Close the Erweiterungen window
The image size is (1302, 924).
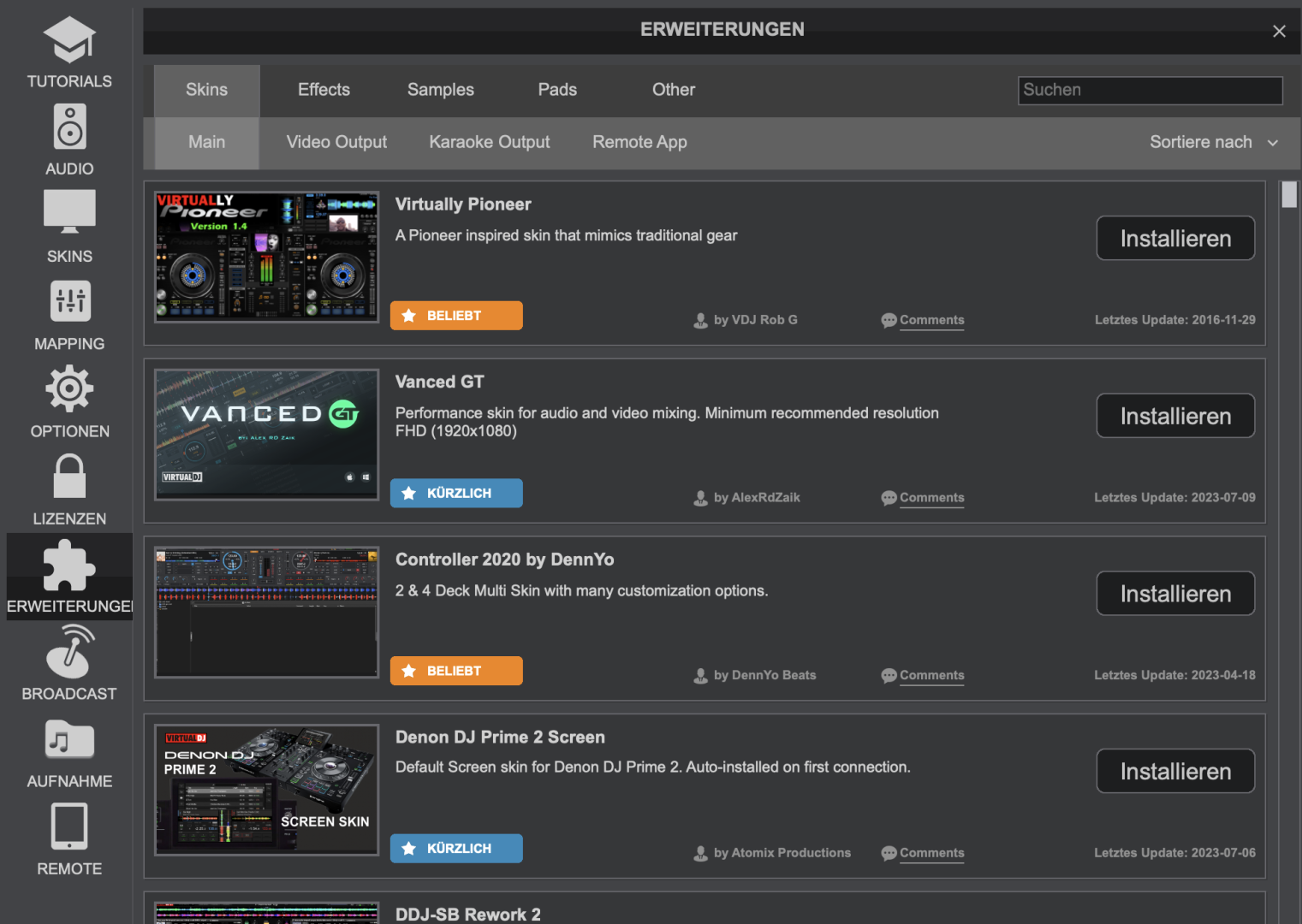(x=1279, y=31)
